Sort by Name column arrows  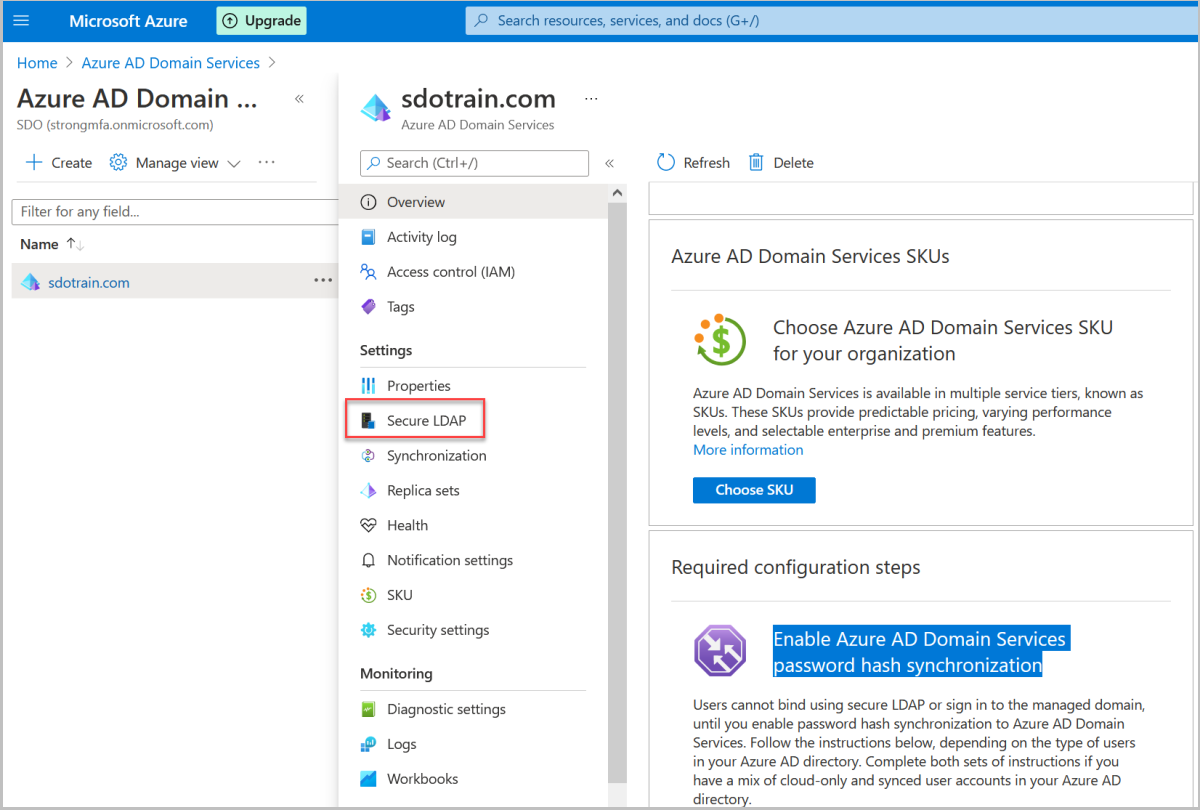coord(75,244)
